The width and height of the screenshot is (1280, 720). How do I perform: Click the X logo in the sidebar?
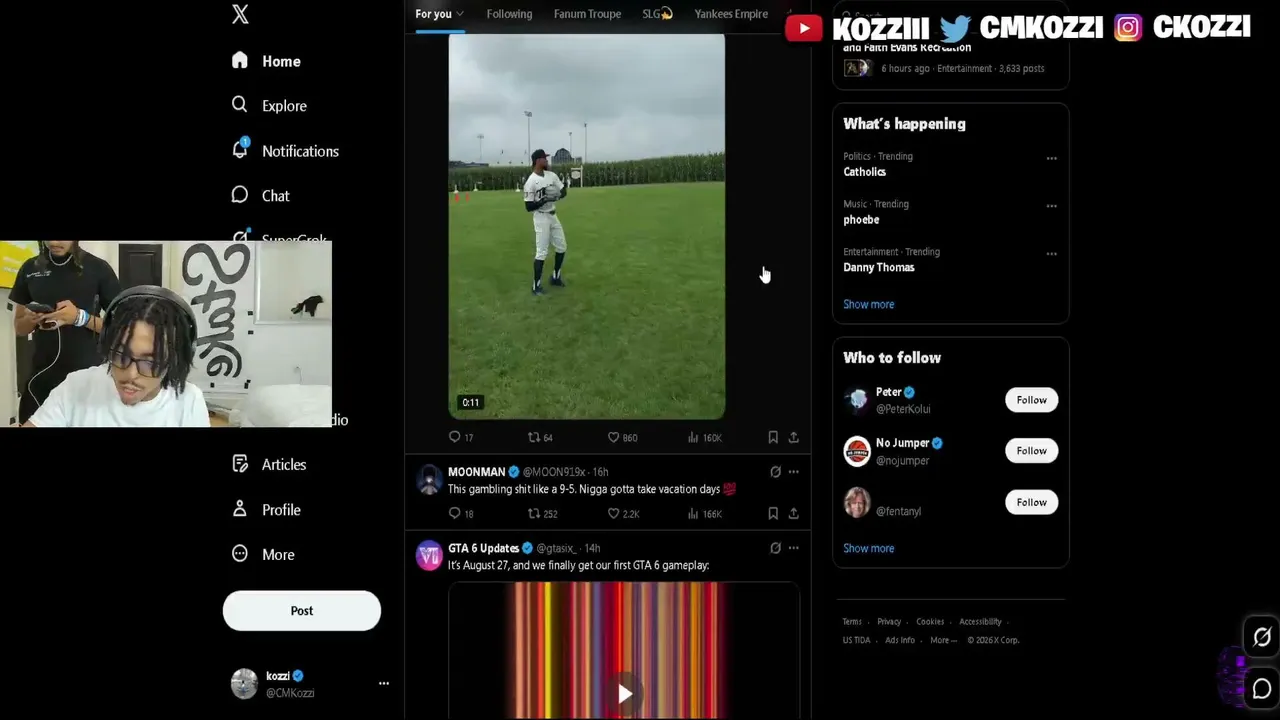pos(240,14)
